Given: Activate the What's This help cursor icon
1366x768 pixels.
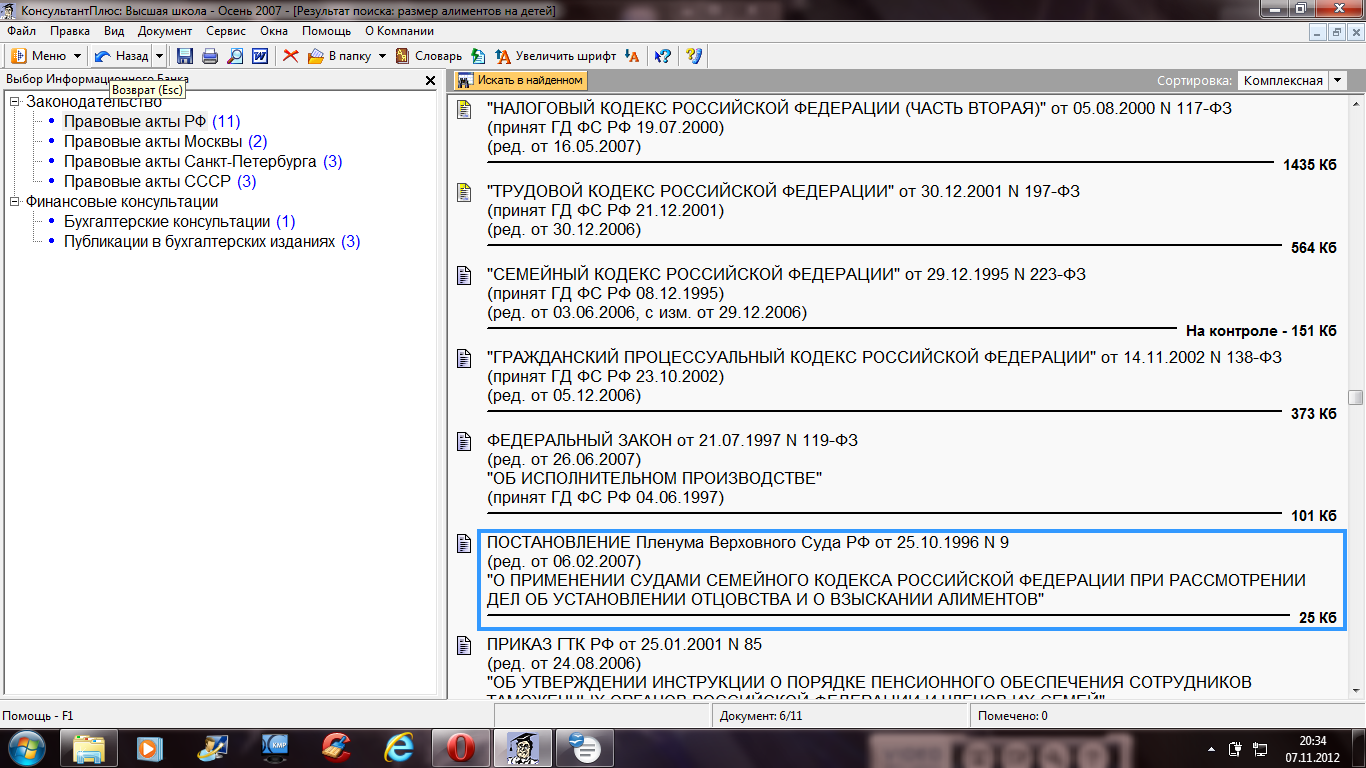Looking at the screenshot, I should click(x=662, y=56).
